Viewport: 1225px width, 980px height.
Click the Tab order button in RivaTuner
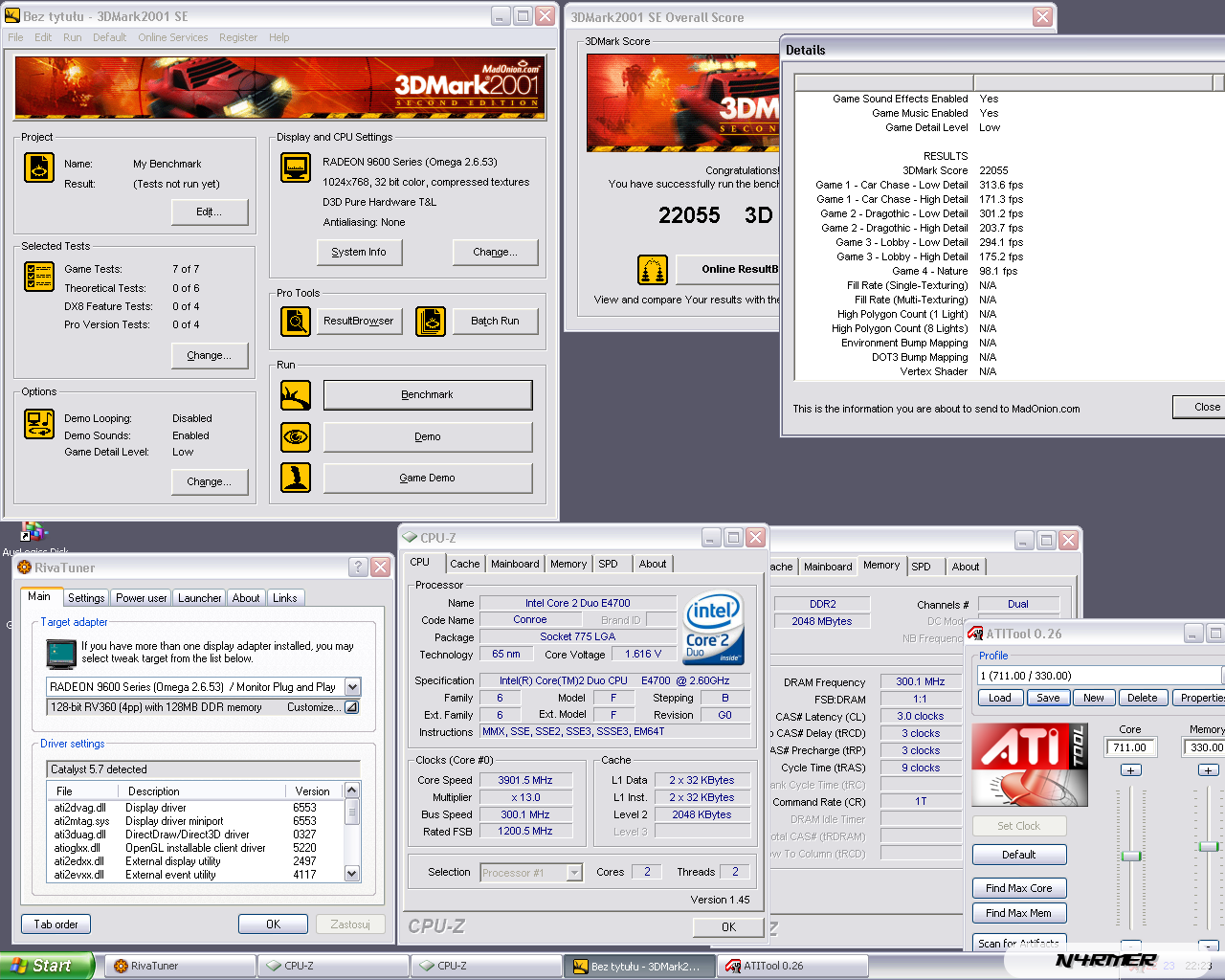[x=56, y=924]
